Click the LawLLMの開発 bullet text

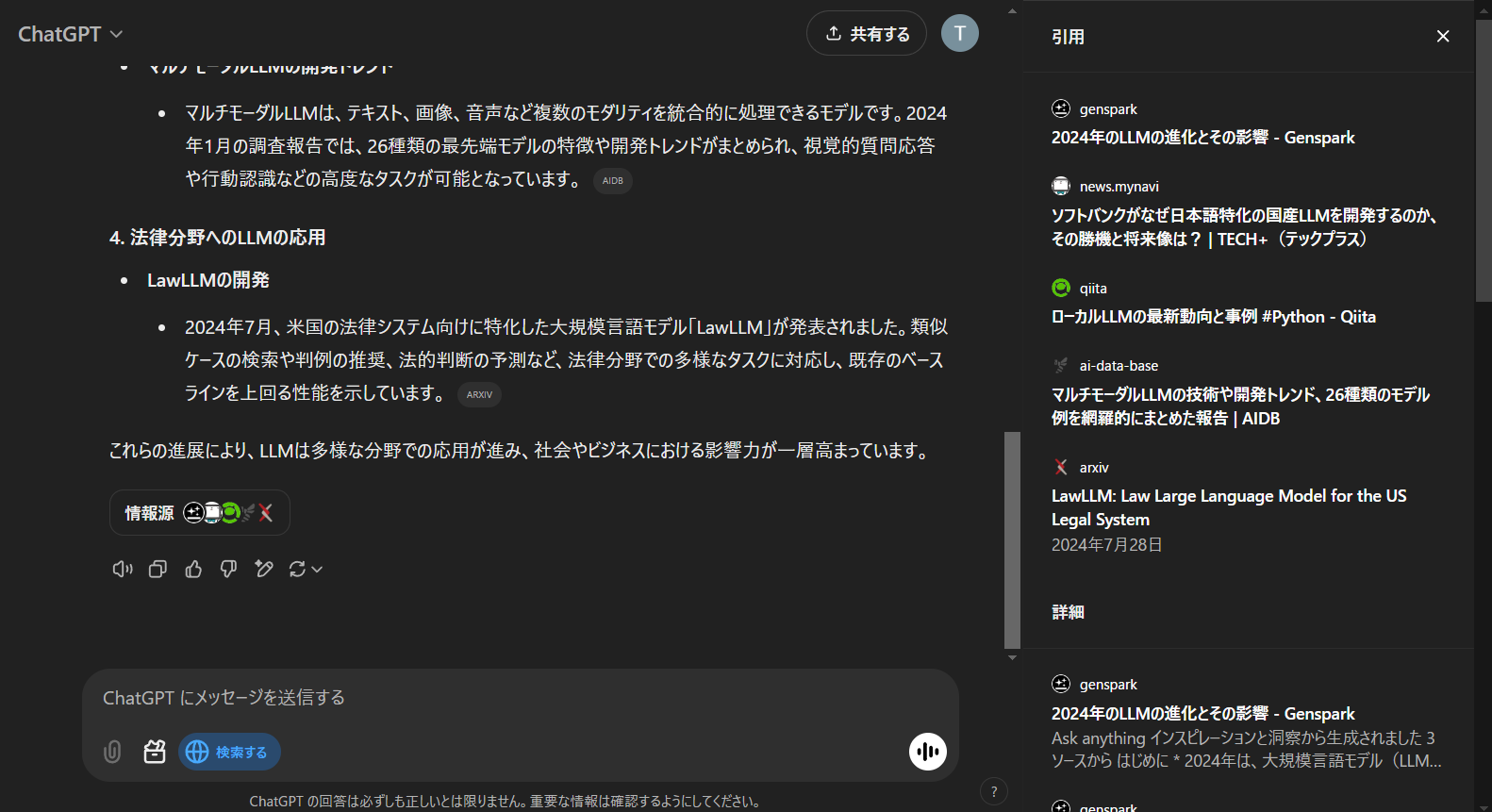pyautogui.click(x=208, y=280)
